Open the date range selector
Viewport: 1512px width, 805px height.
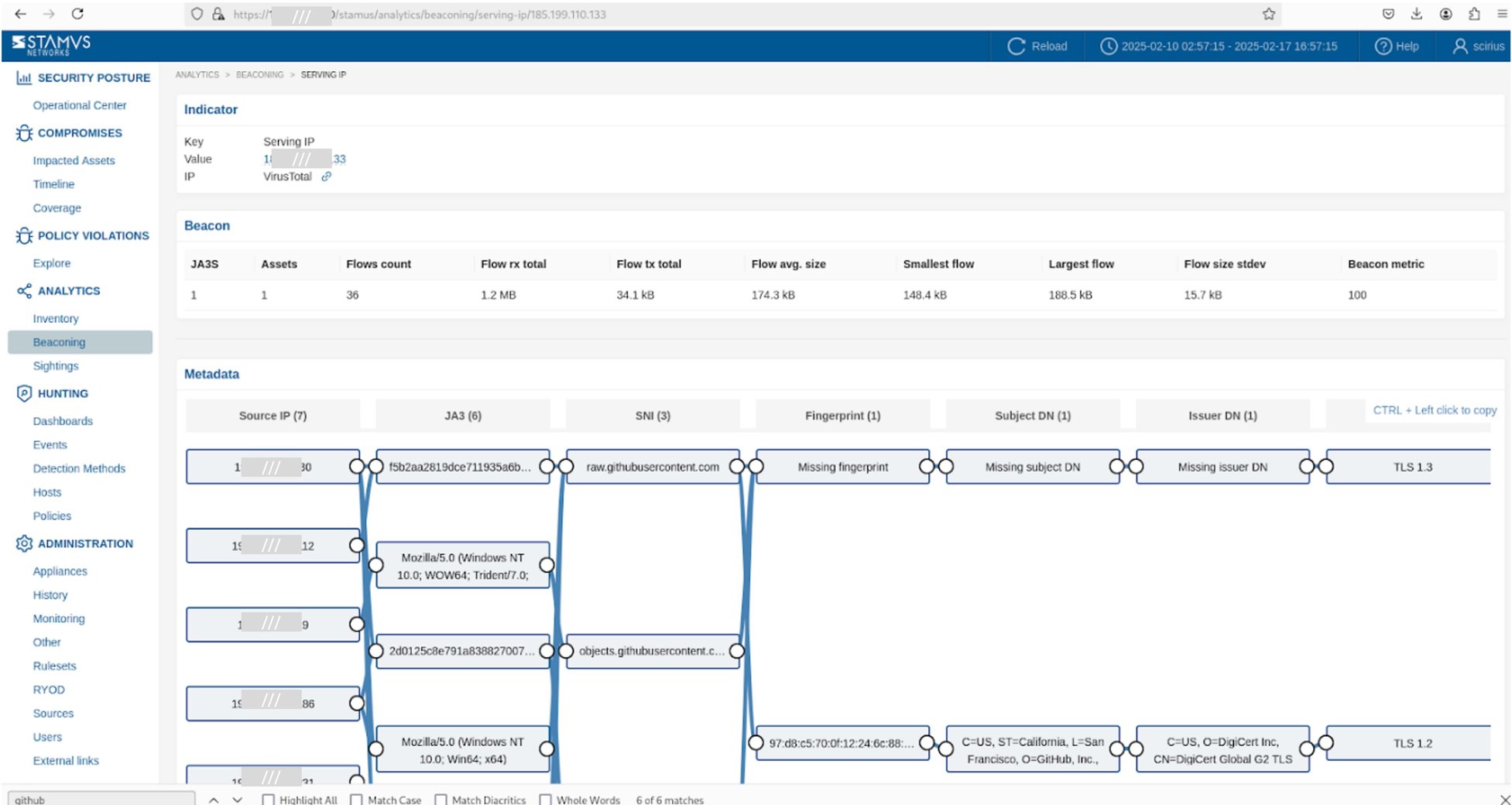(1218, 46)
